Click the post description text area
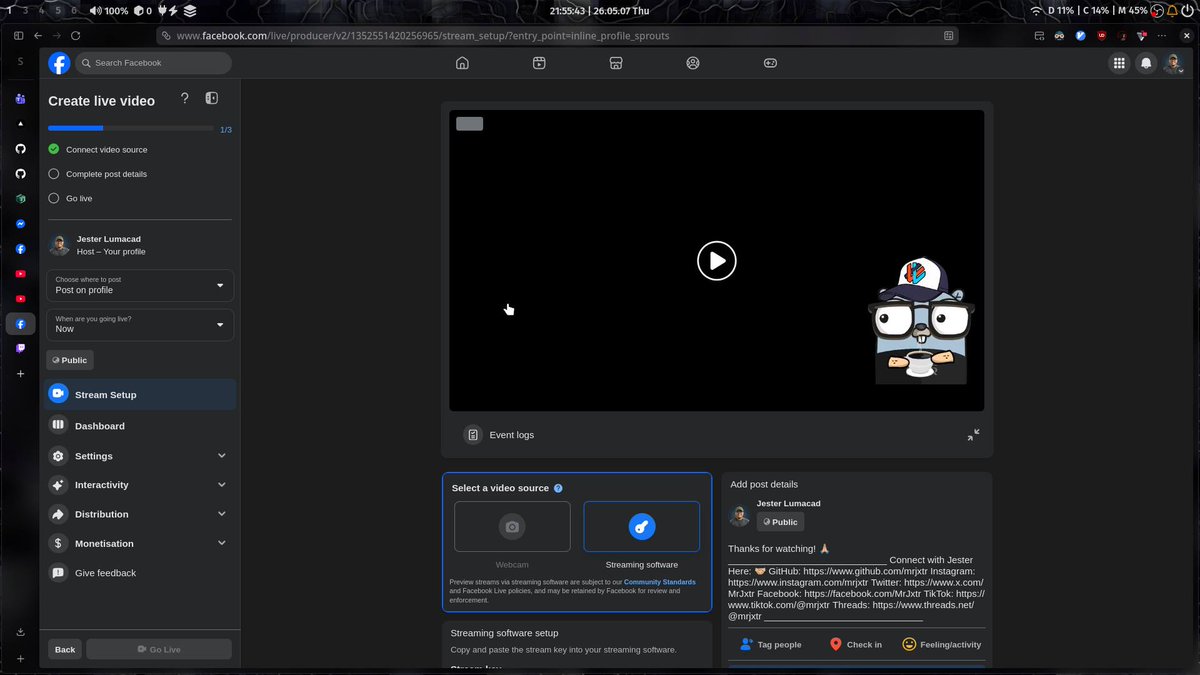 coord(856,582)
